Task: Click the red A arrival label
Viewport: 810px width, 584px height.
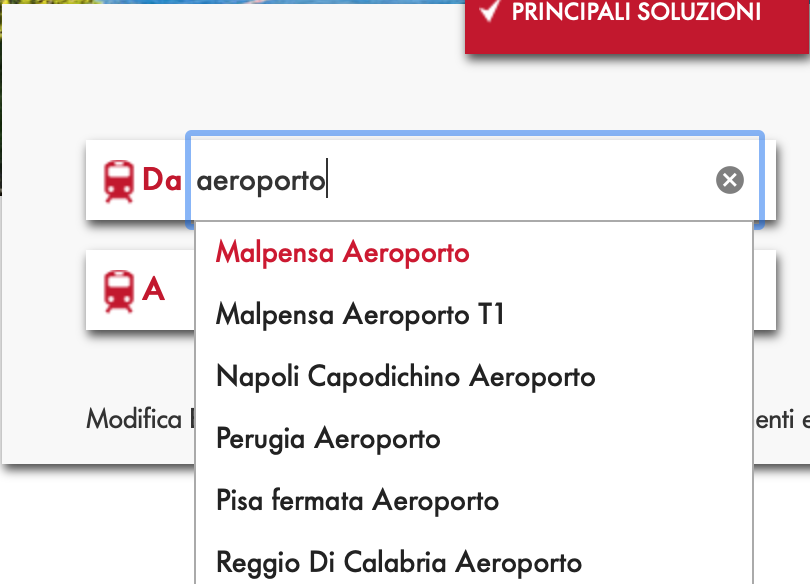Action: (153, 290)
